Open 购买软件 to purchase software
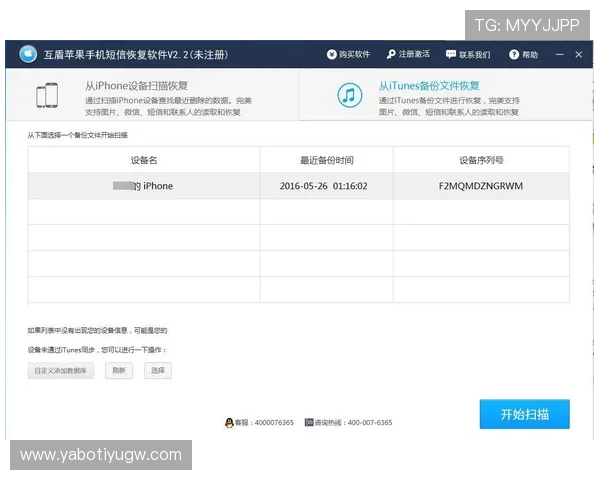The width and height of the screenshot is (600, 480). 348,54
